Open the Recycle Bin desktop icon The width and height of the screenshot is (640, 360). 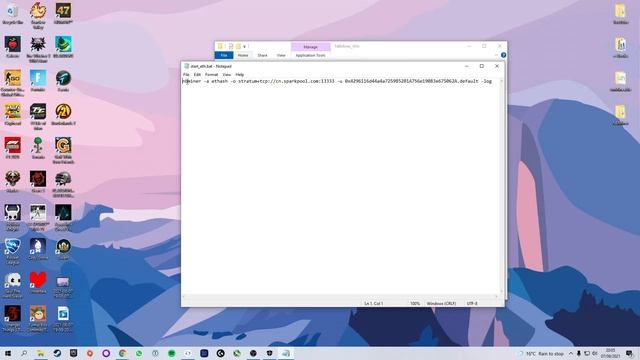13,13
